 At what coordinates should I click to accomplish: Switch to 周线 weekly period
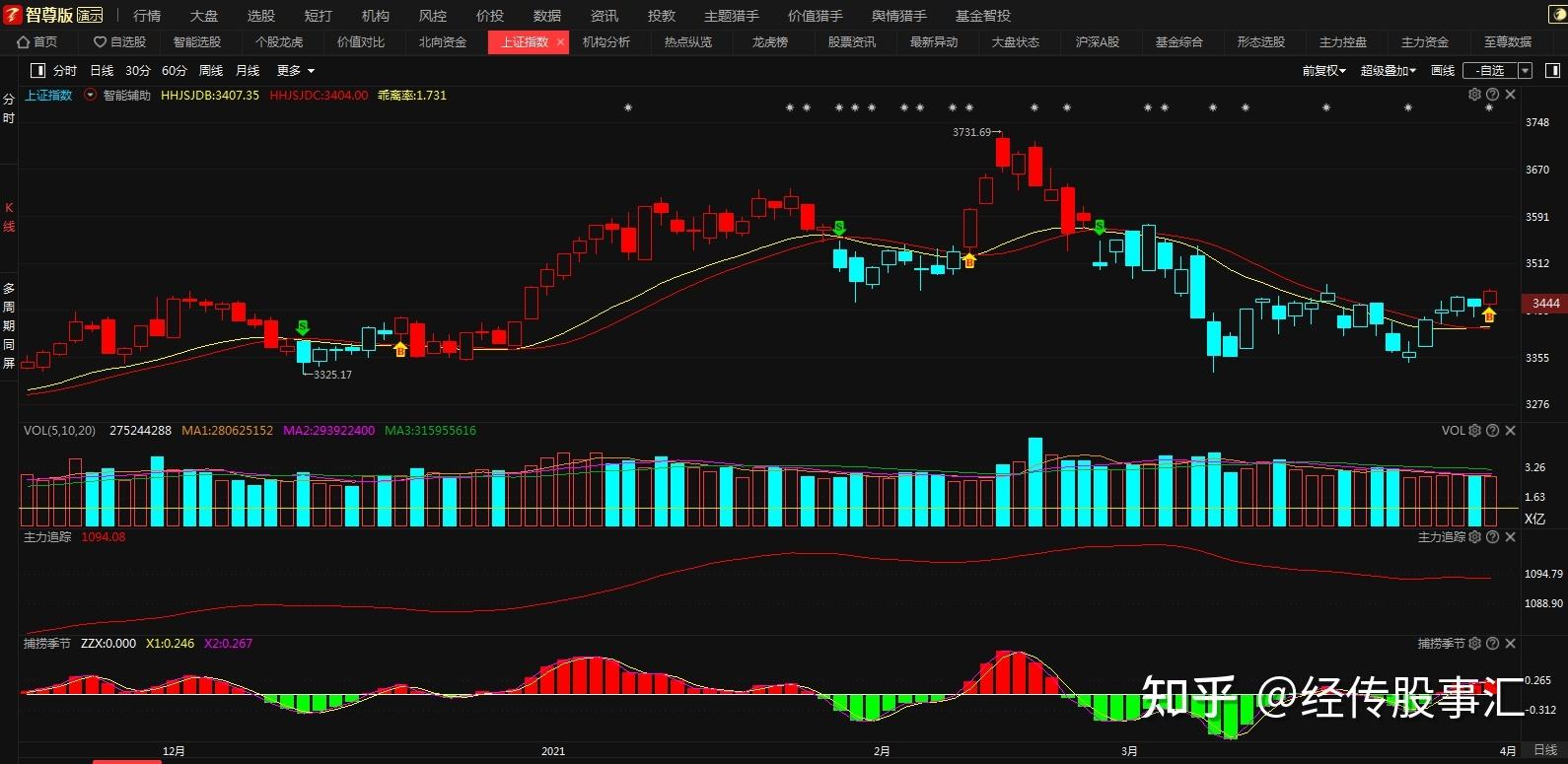(x=211, y=71)
